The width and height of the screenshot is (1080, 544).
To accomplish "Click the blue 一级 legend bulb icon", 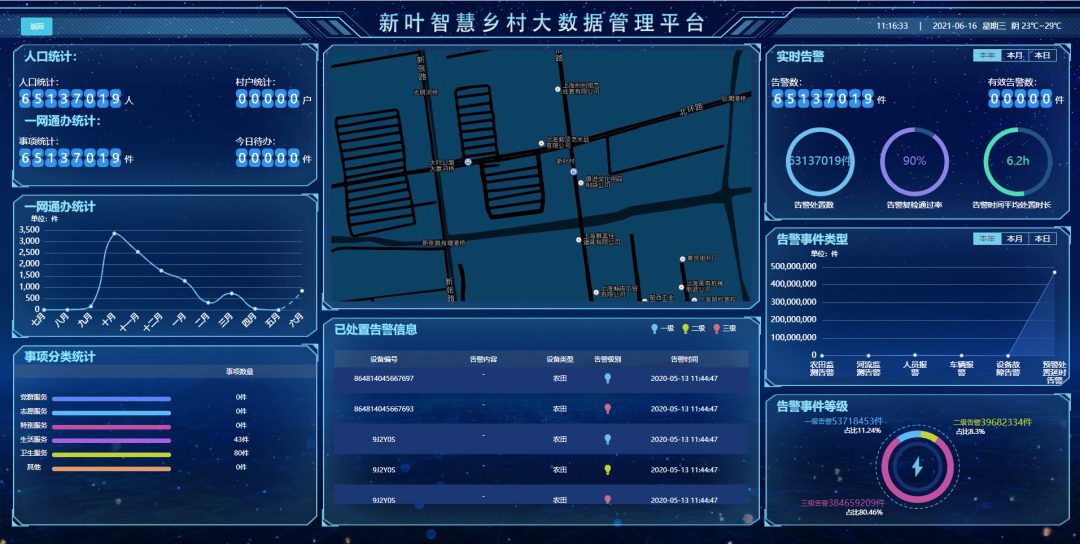I will point(654,328).
